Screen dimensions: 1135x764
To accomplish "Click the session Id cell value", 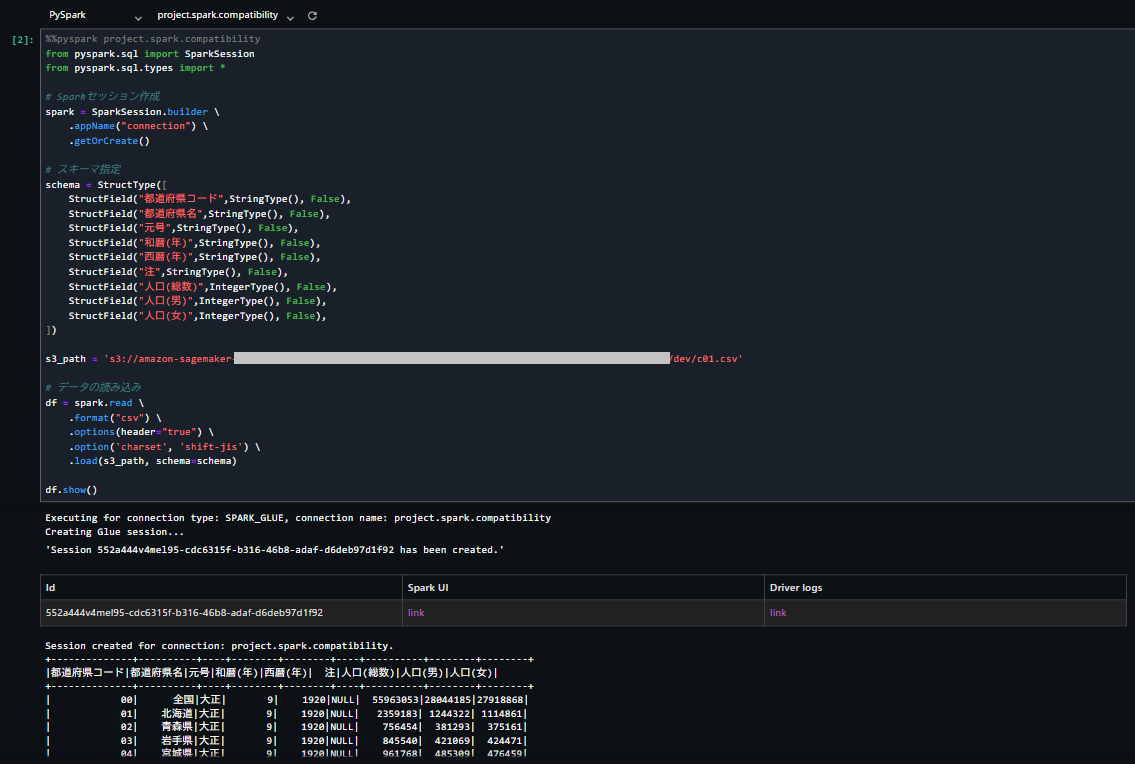I will coord(184,613).
